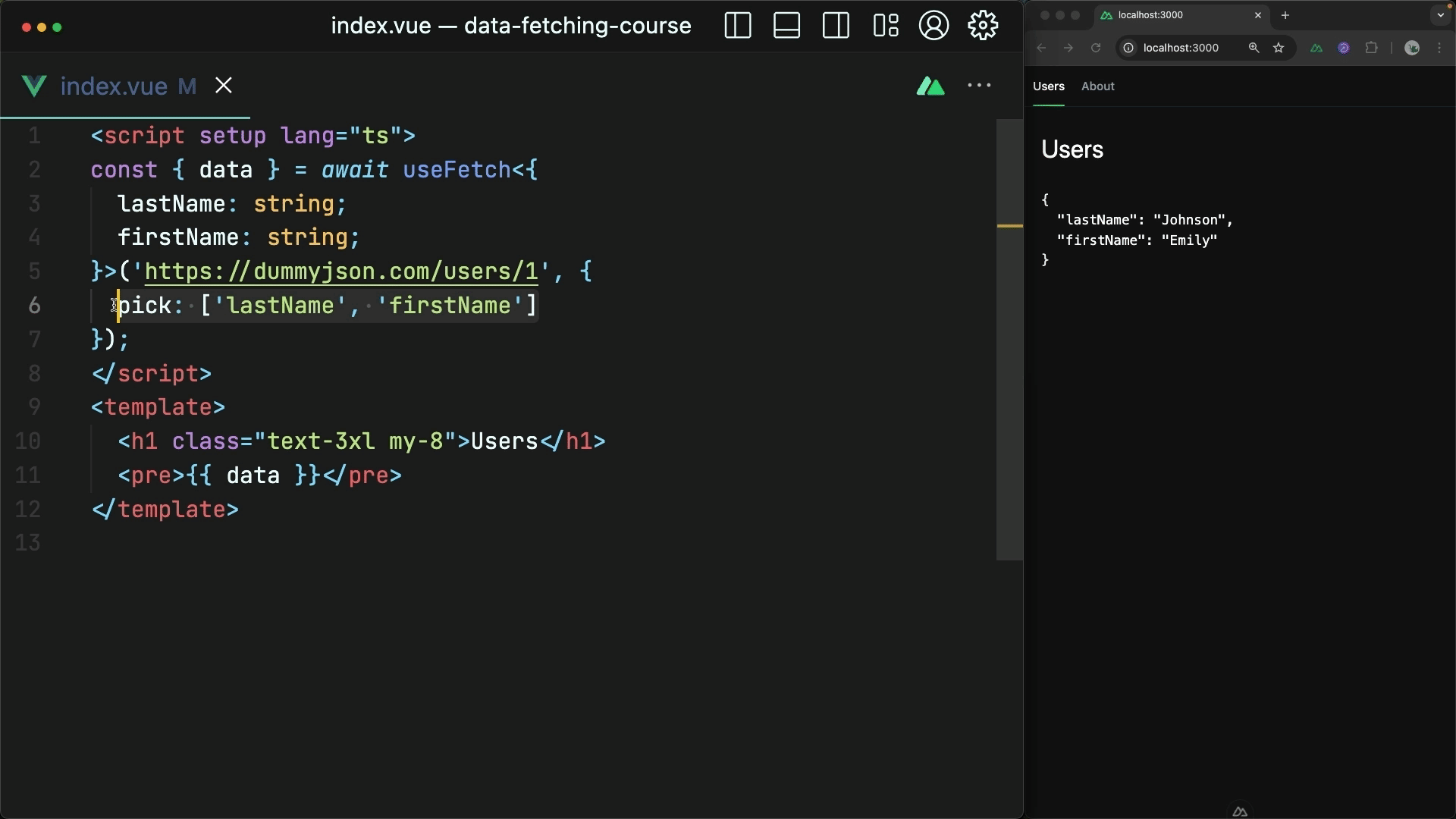Open the editor more actions ellipsis
The image size is (1456, 819).
[979, 86]
